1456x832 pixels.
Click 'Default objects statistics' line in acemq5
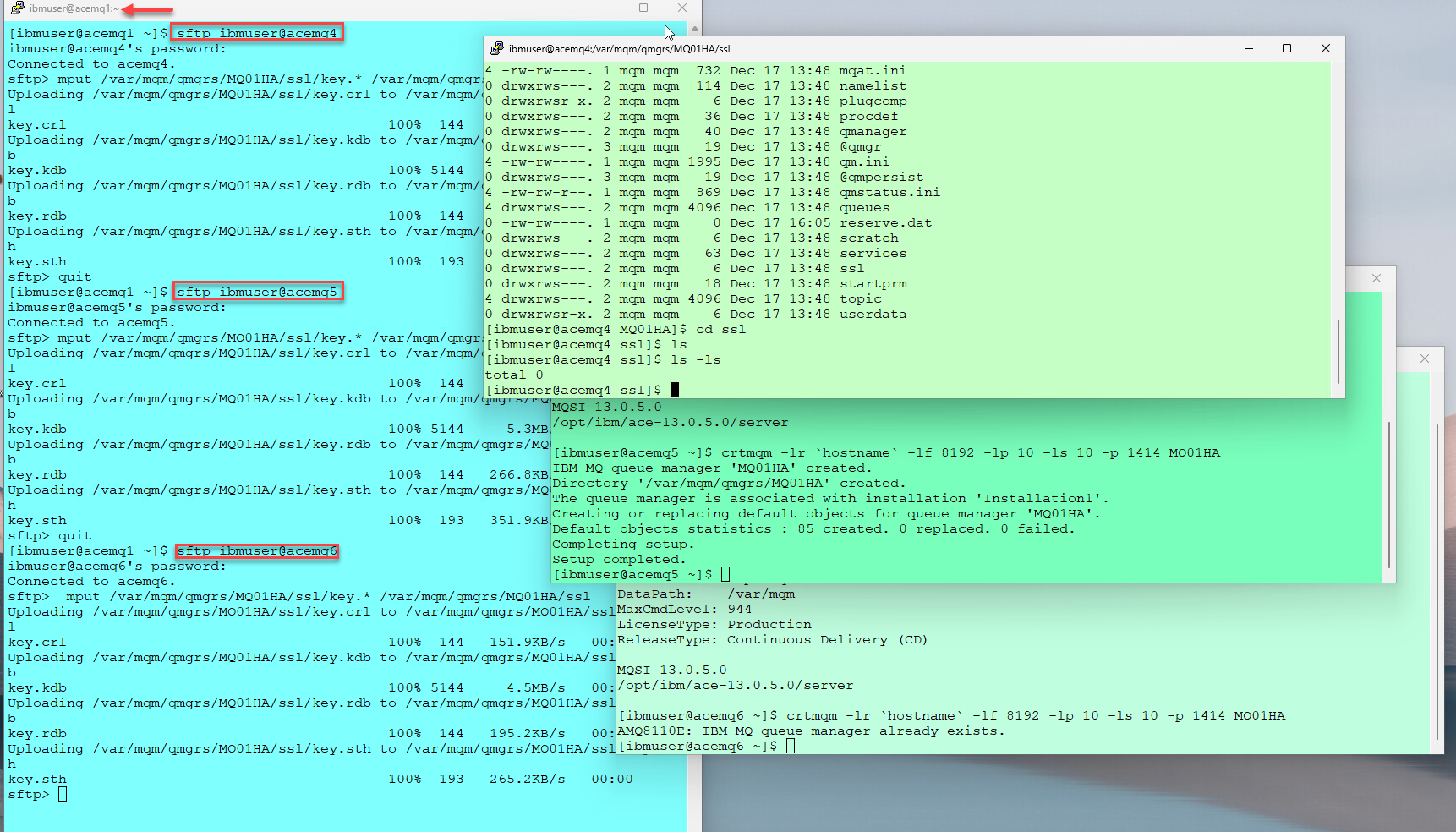[814, 528]
